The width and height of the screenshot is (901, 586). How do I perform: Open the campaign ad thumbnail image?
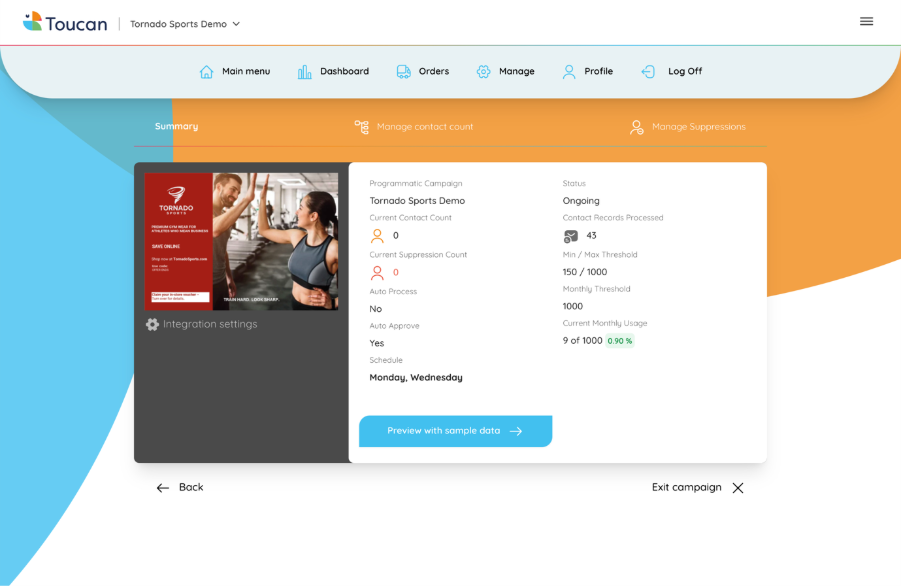tap(241, 241)
